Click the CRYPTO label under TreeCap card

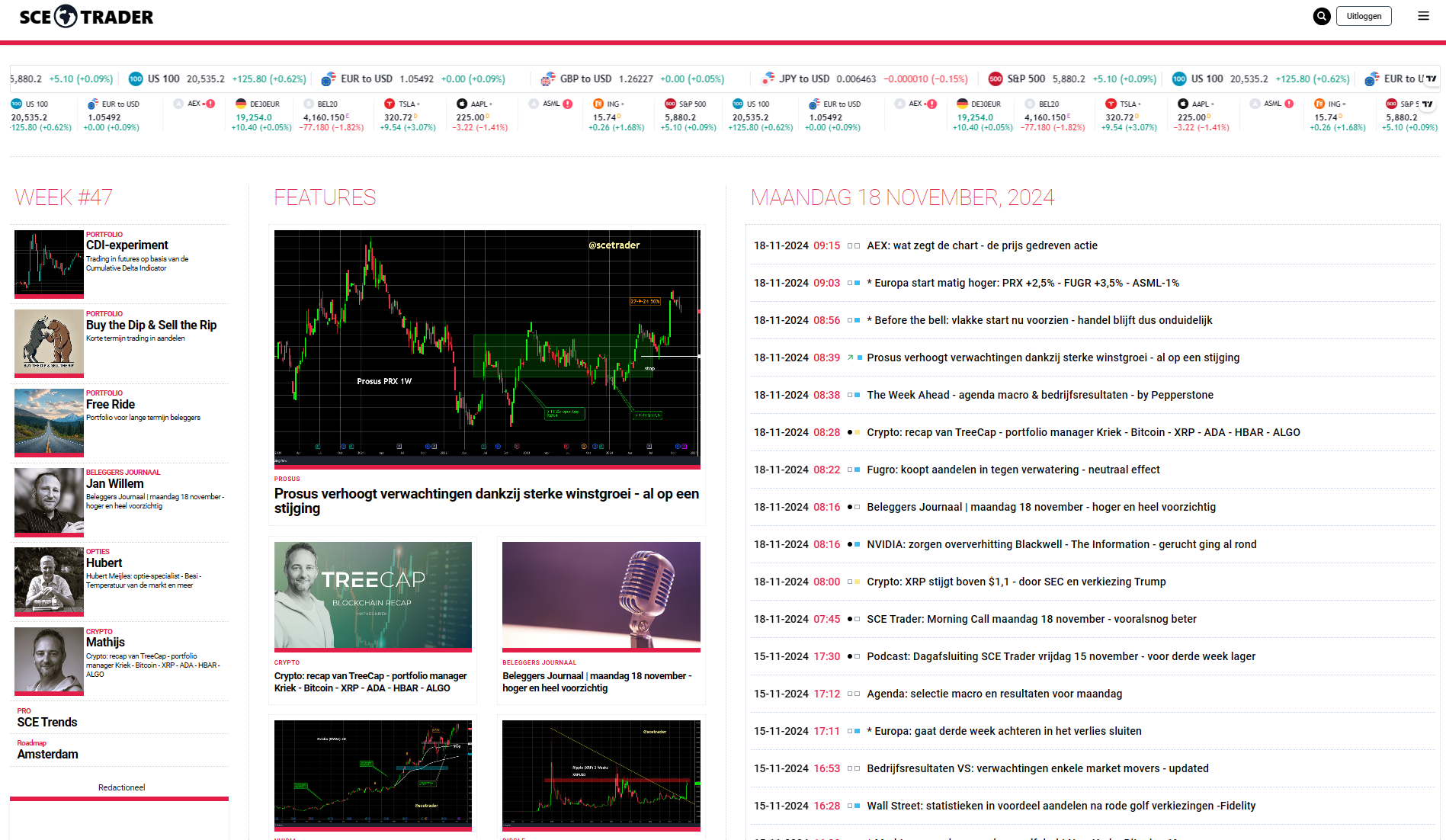click(x=287, y=662)
